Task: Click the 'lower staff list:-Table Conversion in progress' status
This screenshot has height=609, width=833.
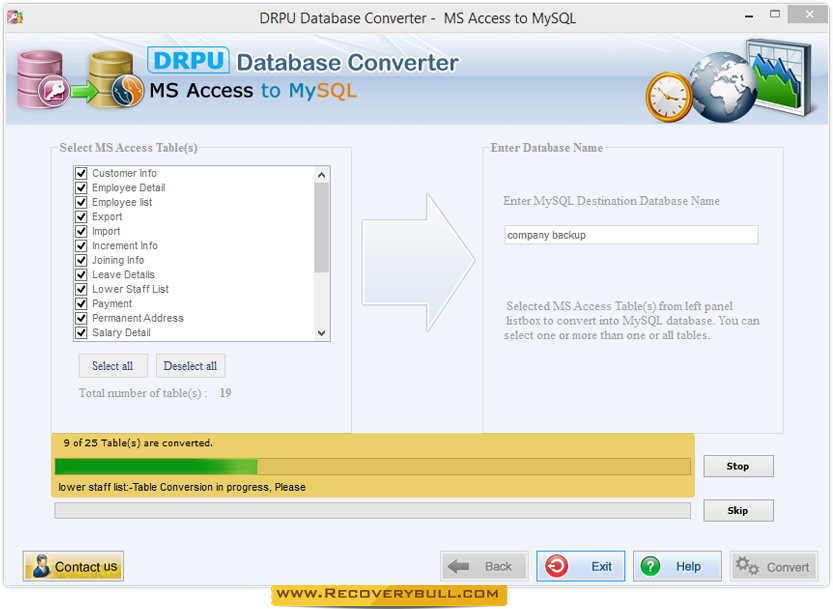Action: (182, 487)
